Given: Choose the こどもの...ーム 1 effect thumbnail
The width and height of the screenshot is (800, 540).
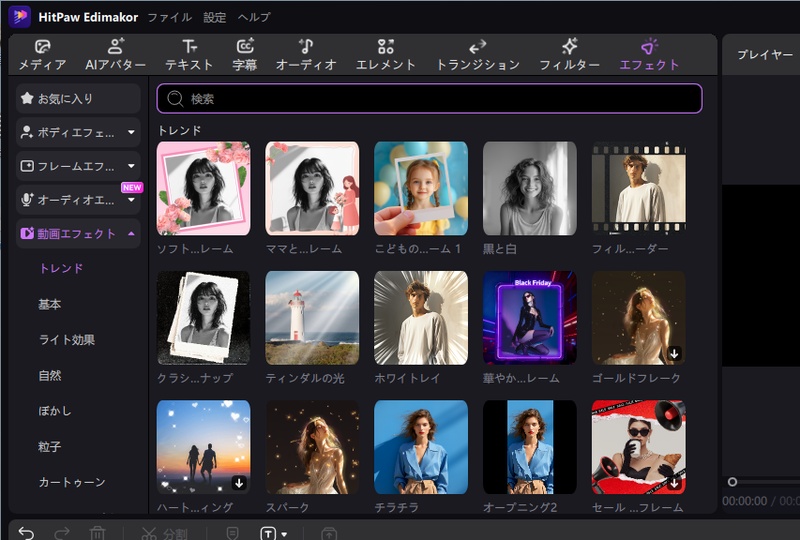Looking at the screenshot, I should click(421, 188).
